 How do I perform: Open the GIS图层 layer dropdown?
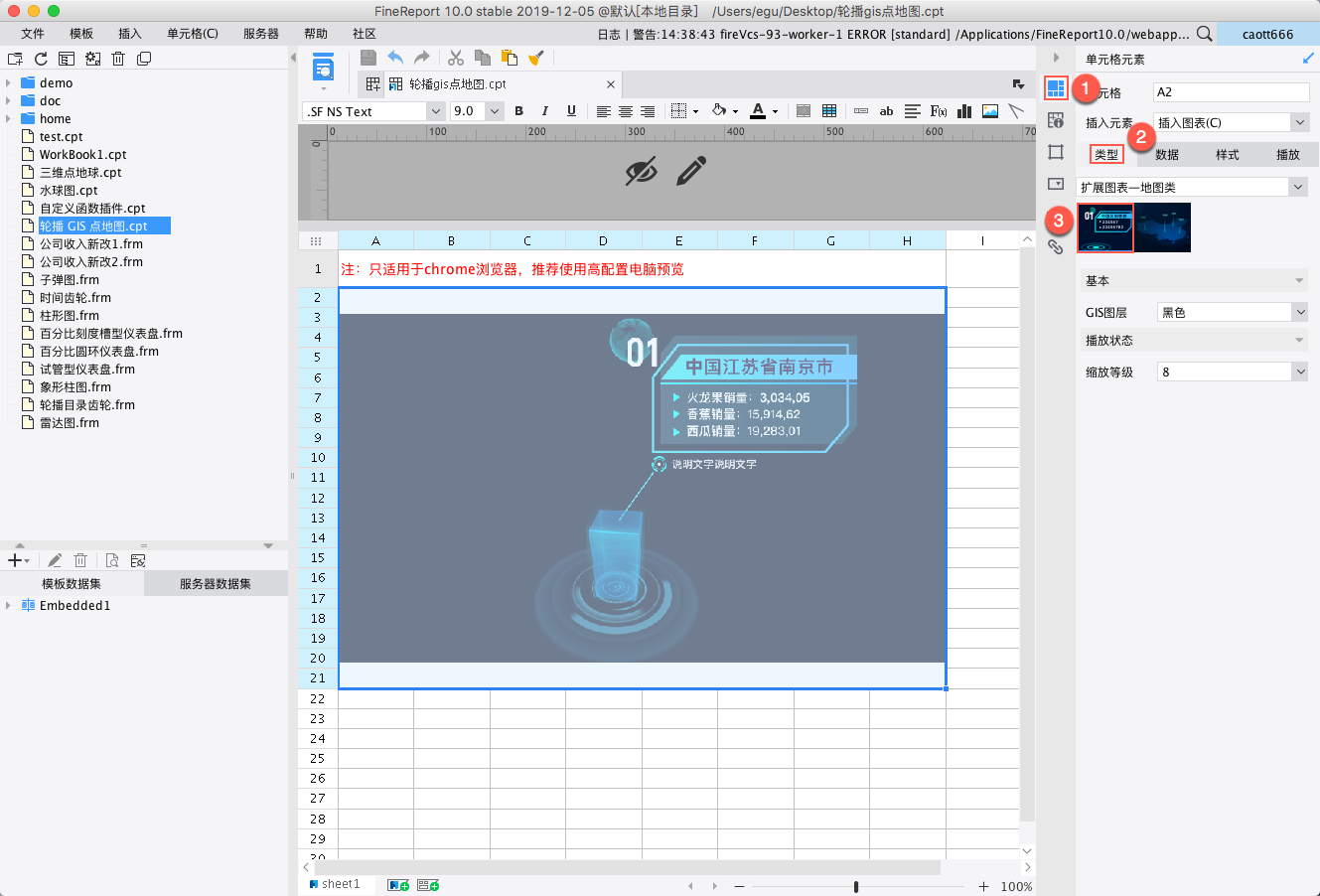[x=1300, y=313]
